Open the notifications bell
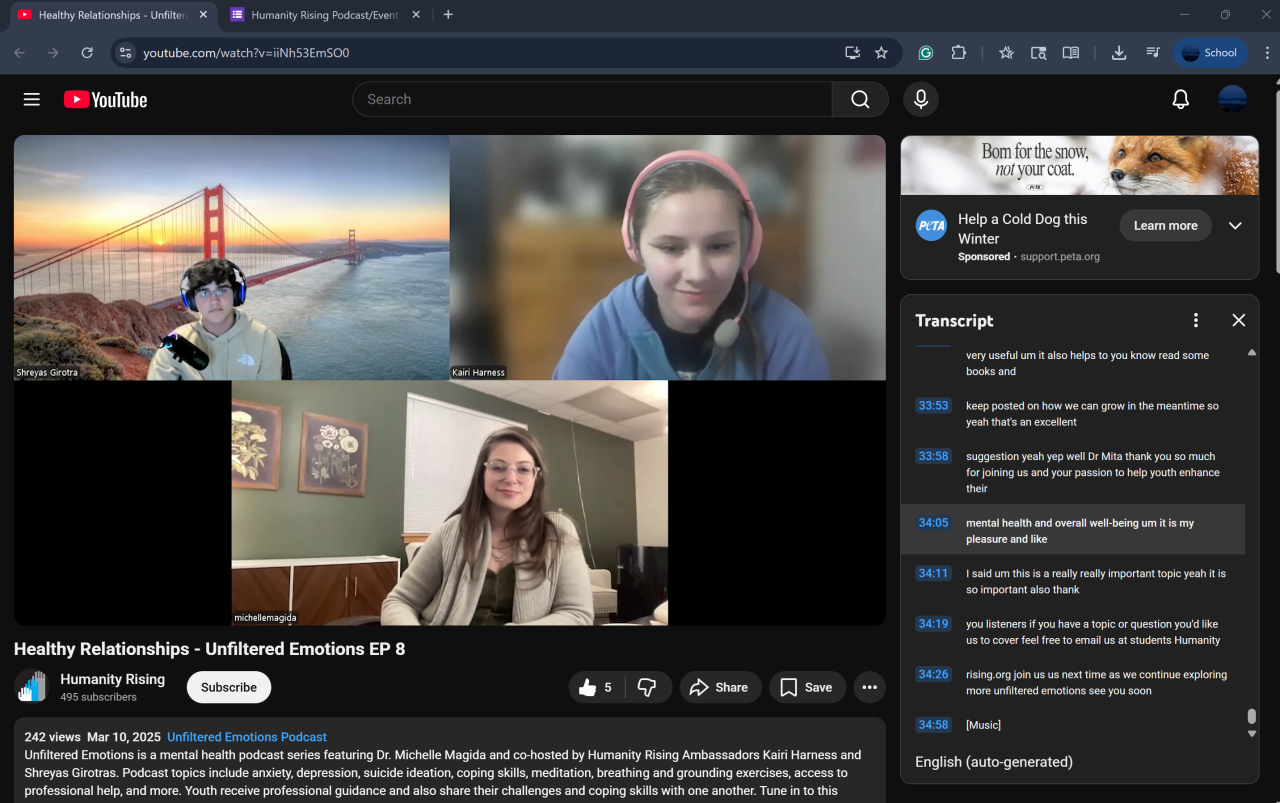 coord(1180,99)
